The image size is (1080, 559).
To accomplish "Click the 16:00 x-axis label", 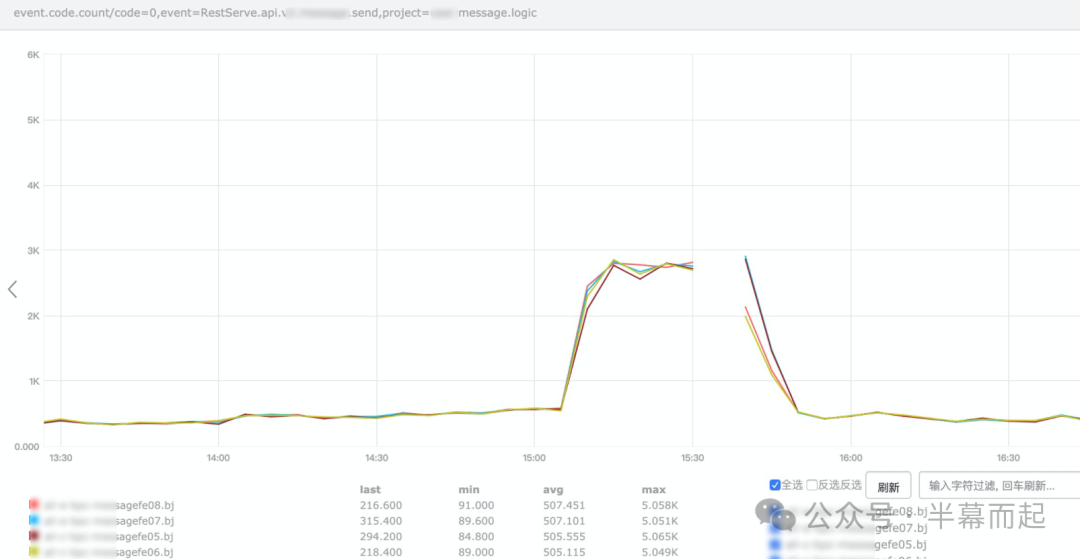I will coord(851,458).
